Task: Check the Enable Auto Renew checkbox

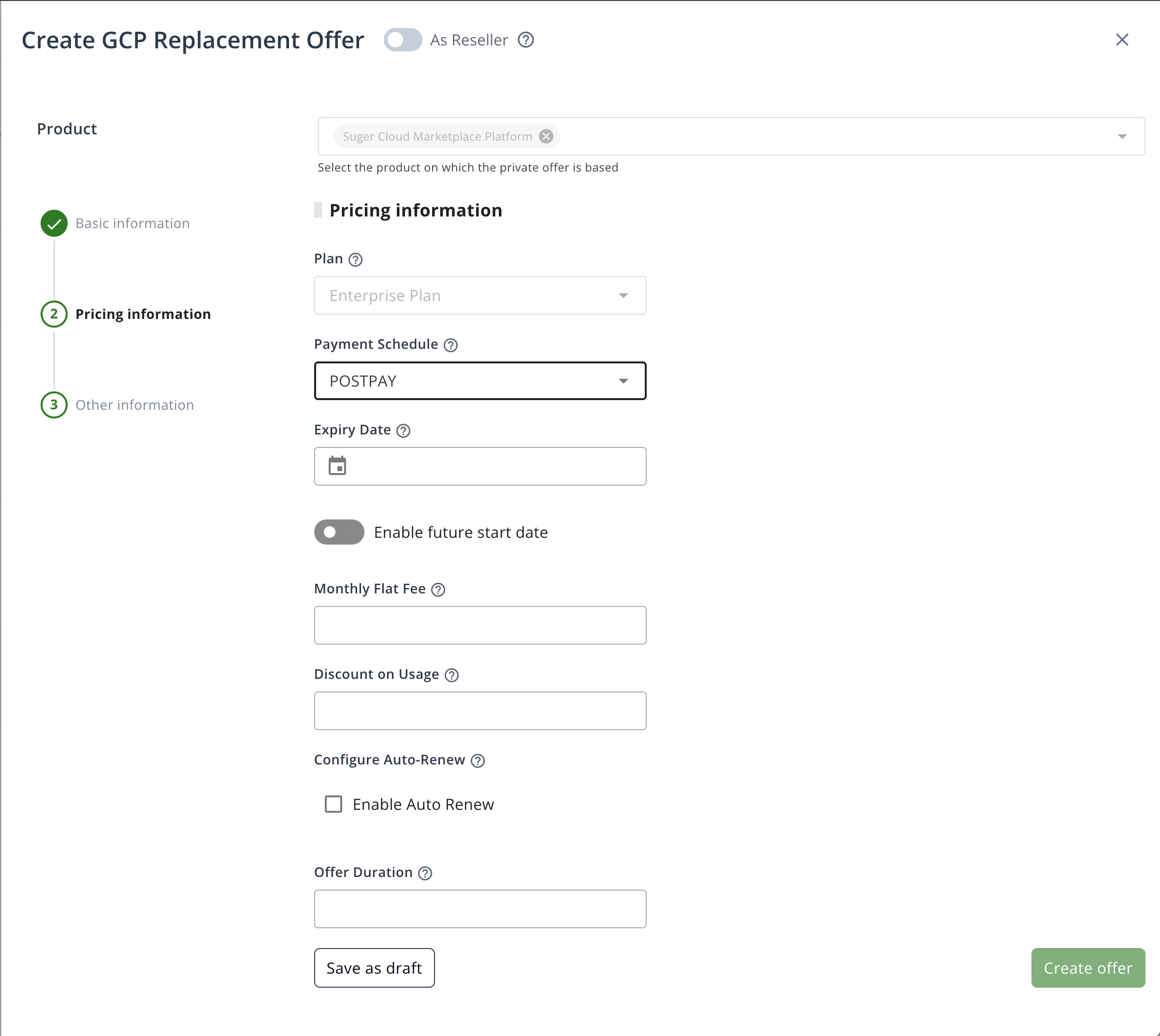Action: point(333,805)
